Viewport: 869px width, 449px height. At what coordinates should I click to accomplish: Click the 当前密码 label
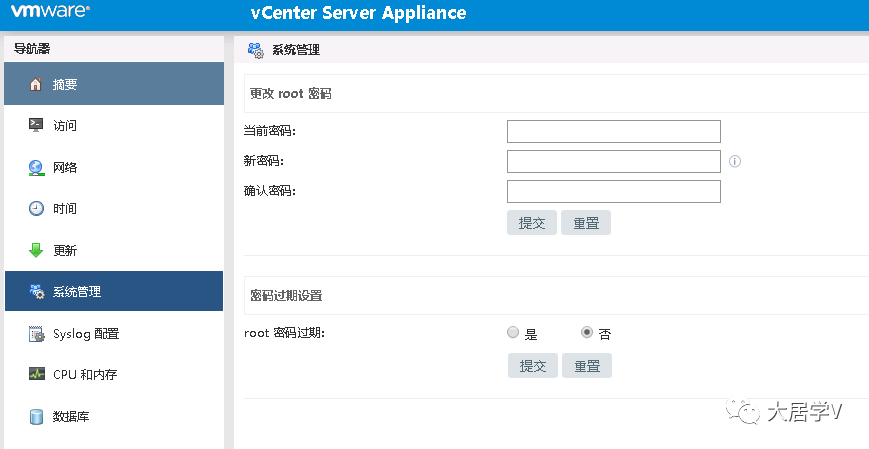270,131
